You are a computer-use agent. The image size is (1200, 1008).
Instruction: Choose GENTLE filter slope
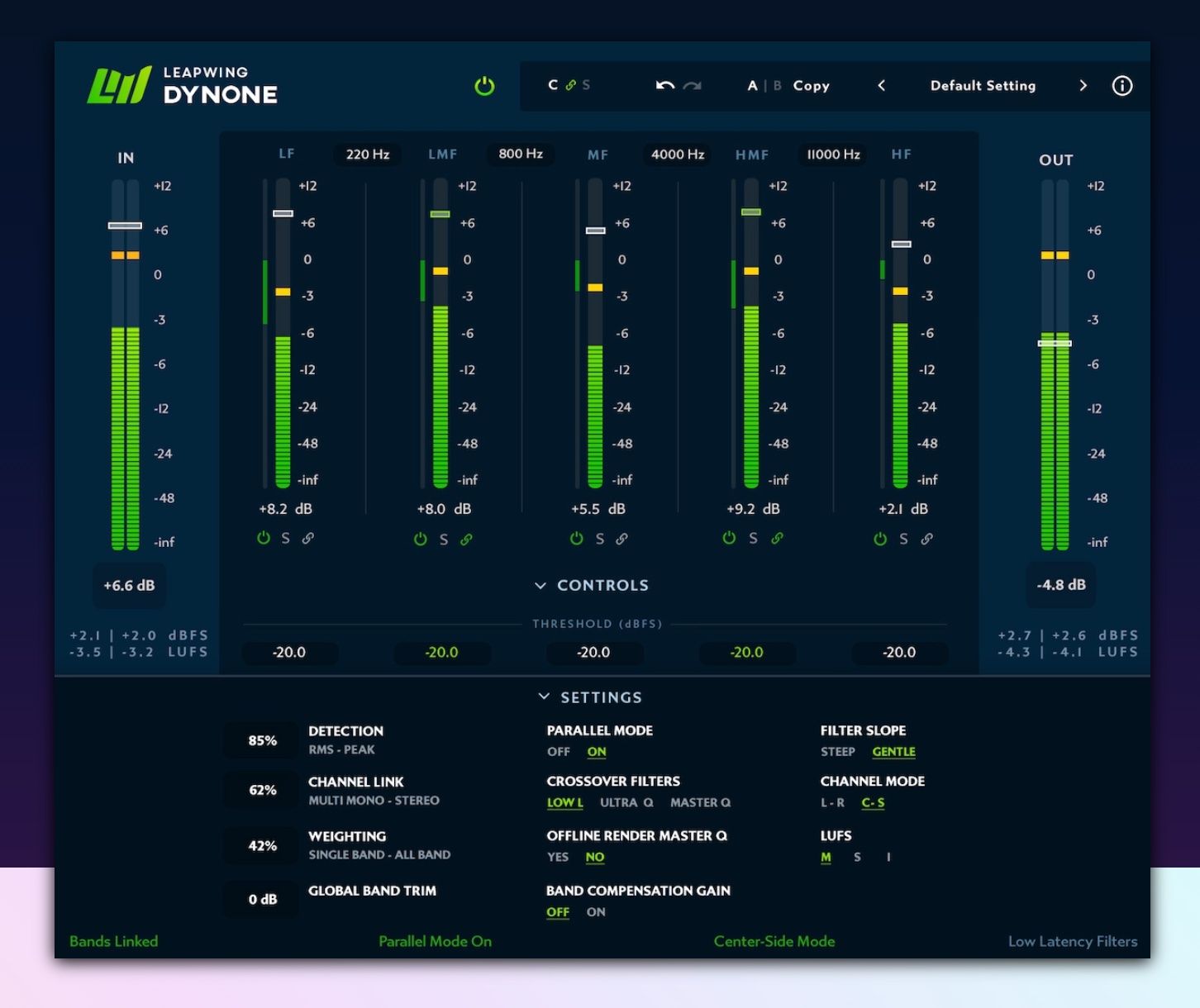(893, 752)
